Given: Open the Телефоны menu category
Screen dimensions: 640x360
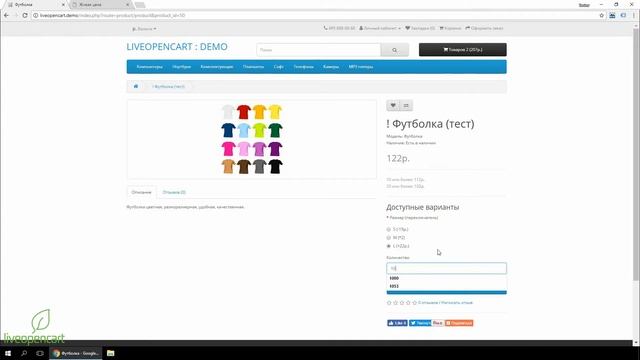Looking at the screenshot, I should pos(303,67).
